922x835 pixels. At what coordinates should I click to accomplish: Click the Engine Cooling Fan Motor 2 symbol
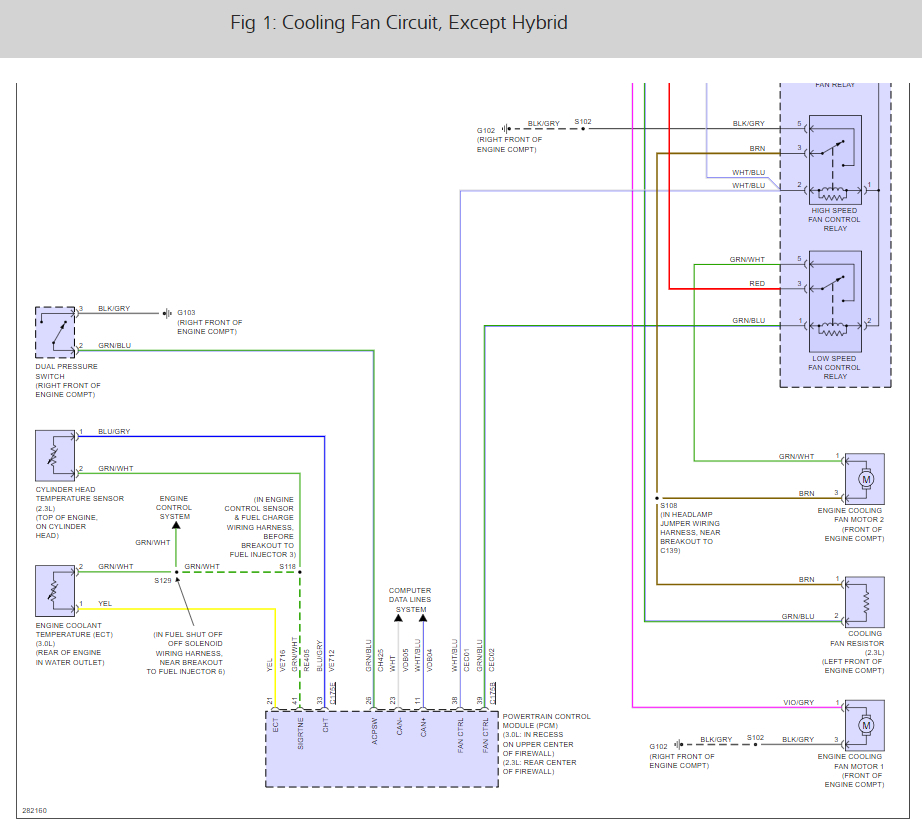[x=864, y=479]
